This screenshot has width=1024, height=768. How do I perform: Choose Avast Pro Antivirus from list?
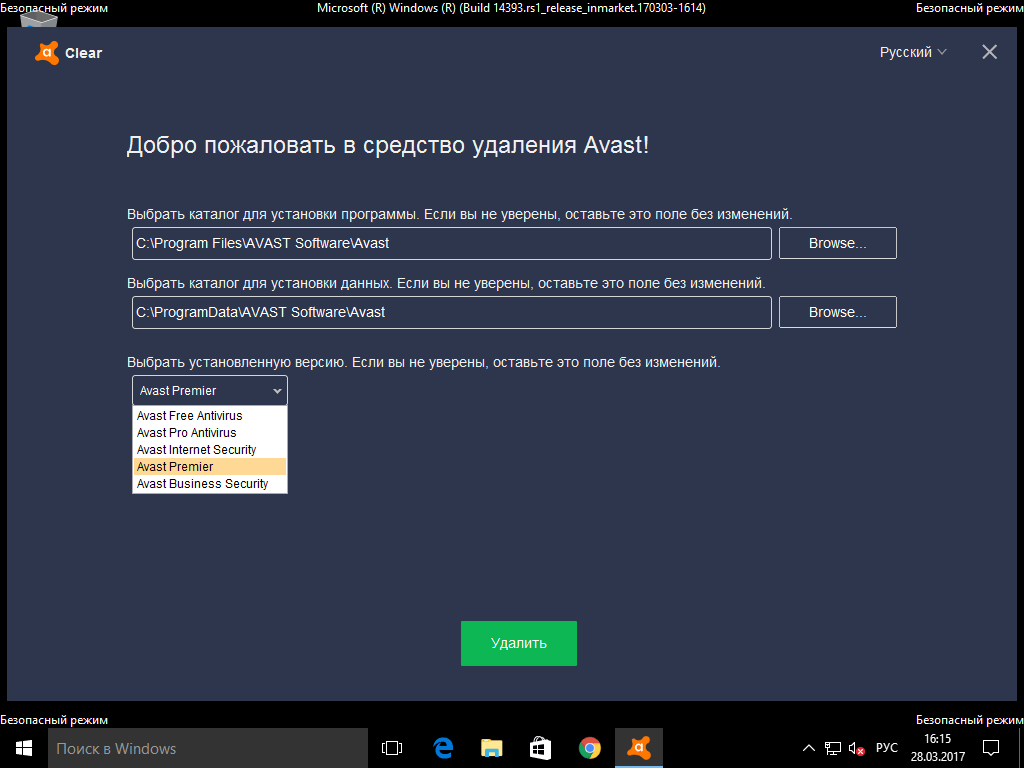(x=210, y=432)
